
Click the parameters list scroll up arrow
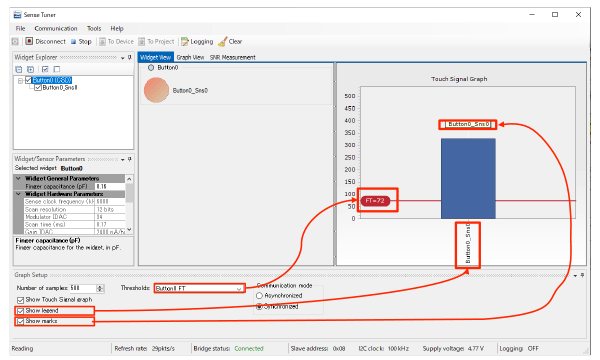[x=129, y=179]
